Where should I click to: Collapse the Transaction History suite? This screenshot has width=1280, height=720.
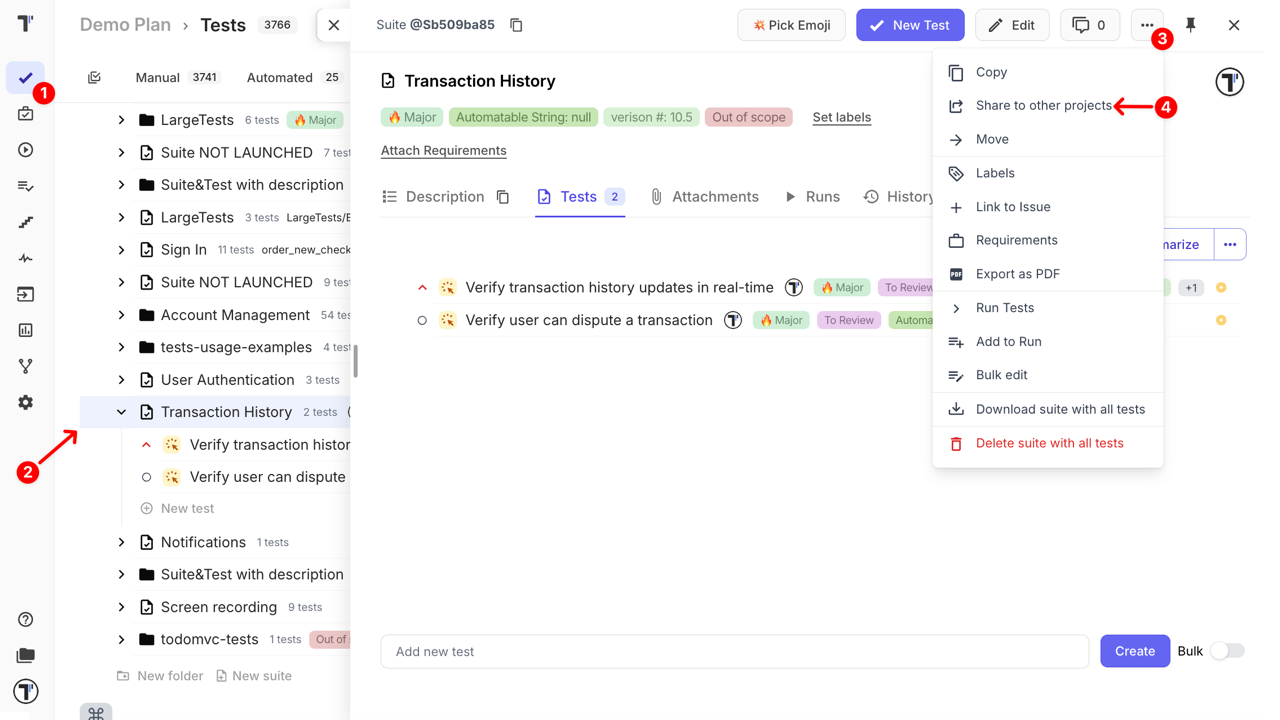point(121,411)
